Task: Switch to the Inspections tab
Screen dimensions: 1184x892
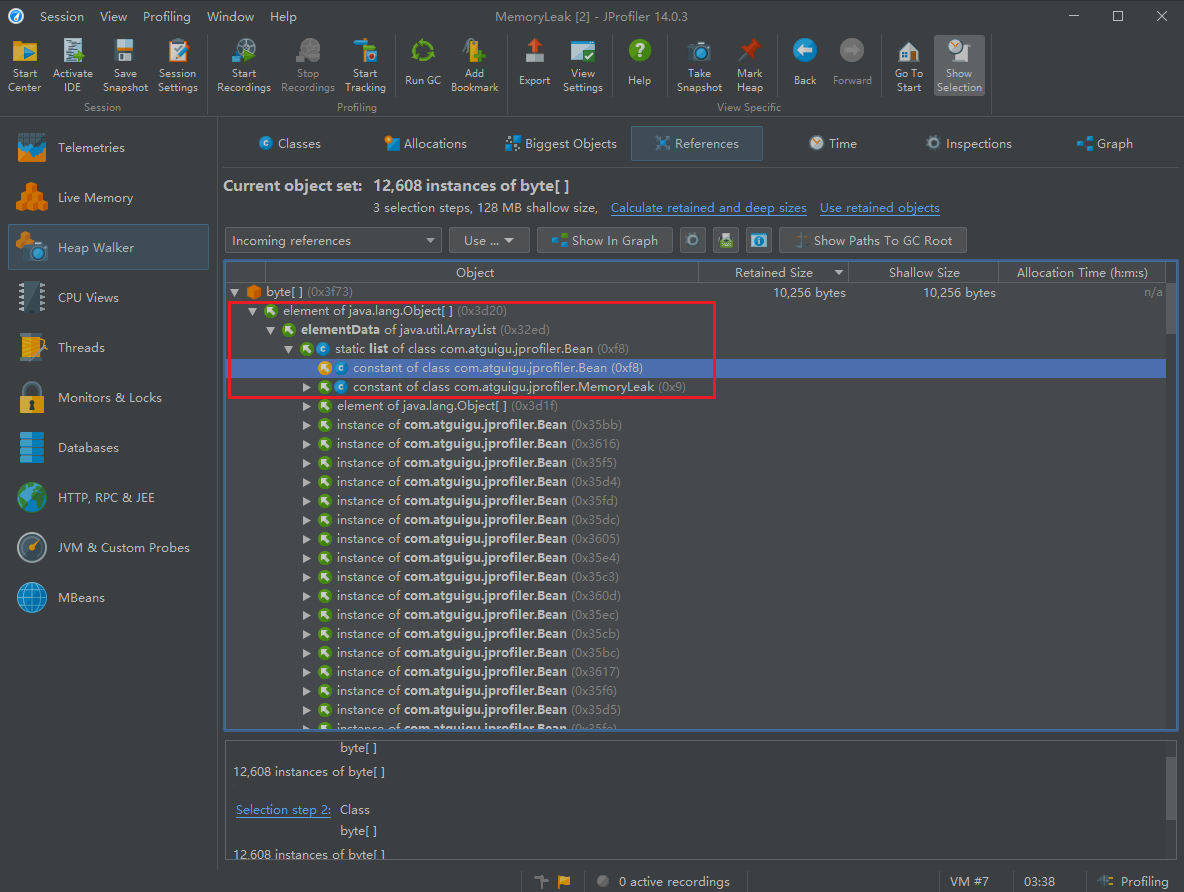Action: click(969, 144)
